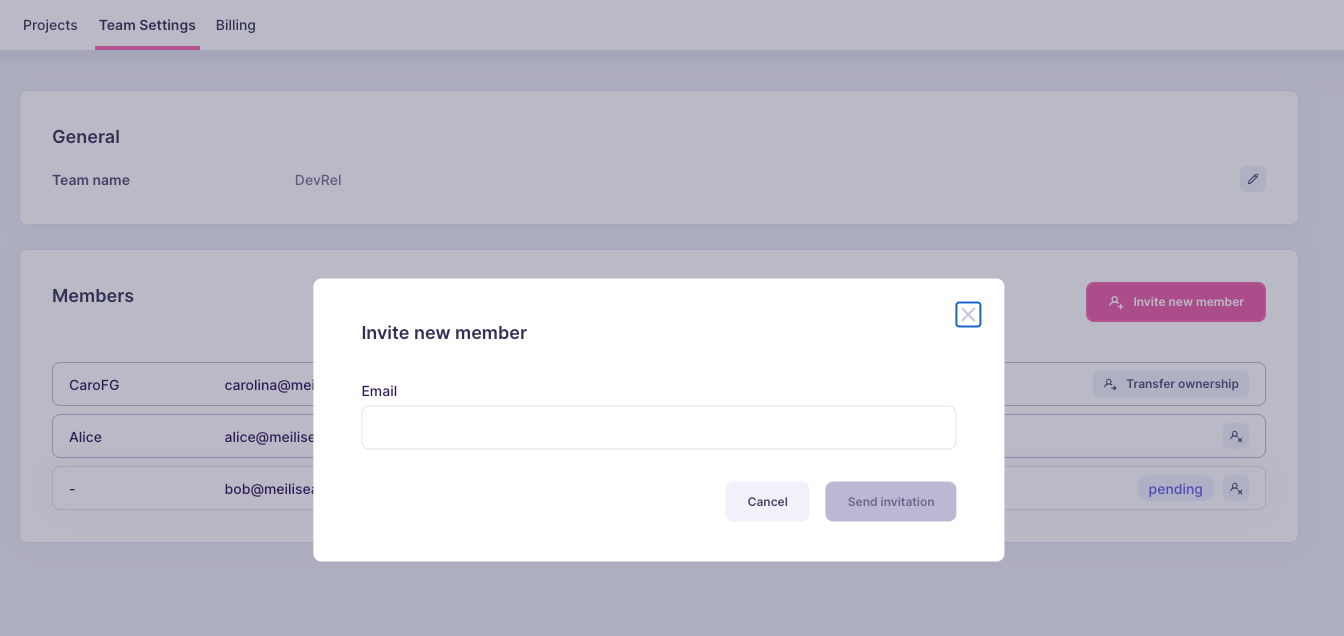Image resolution: width=1344 pixels, height=636 pixels.
Task: Remove Alice using the remove-user icon
Action: click(x=1236, y=437)
